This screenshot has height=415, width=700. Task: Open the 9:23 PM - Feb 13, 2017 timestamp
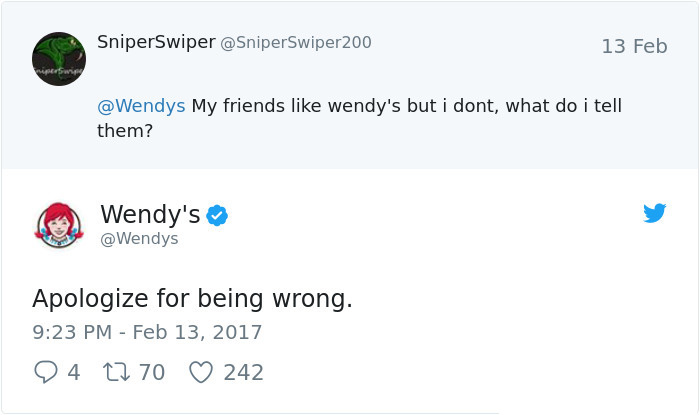pyautogui.click(x=147, y=332)
